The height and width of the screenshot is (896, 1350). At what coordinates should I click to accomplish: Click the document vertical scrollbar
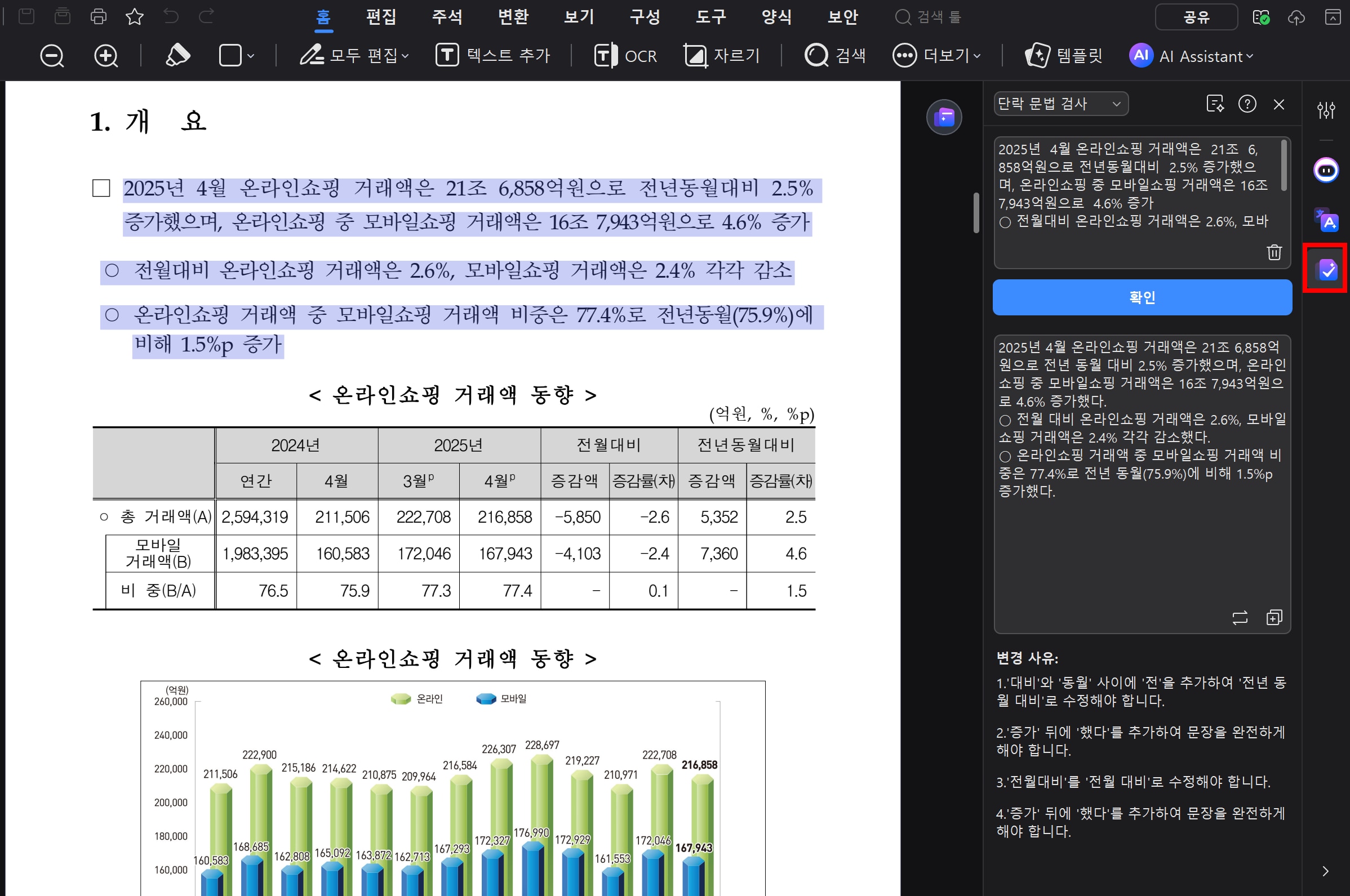pos(977,212)
